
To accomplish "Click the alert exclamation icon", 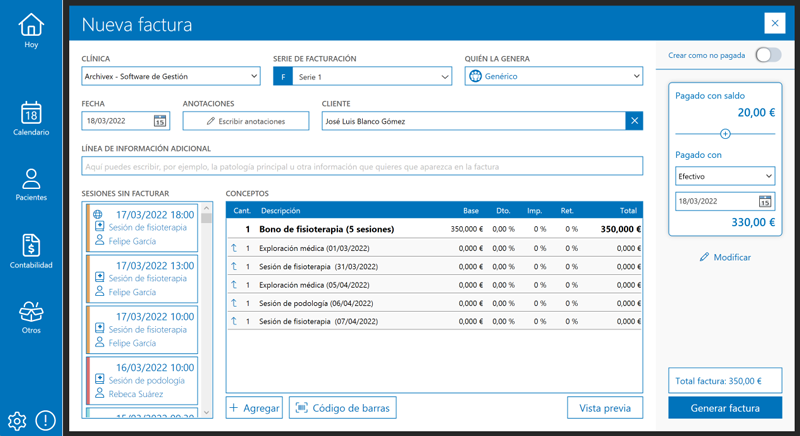I will 46,420.
